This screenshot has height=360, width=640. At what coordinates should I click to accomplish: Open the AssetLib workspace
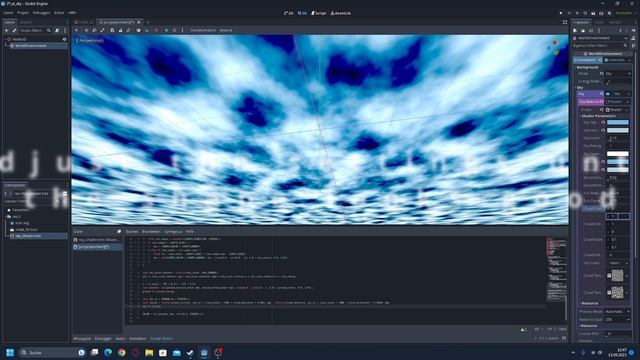pyautogui.click(x=340, y=13)
